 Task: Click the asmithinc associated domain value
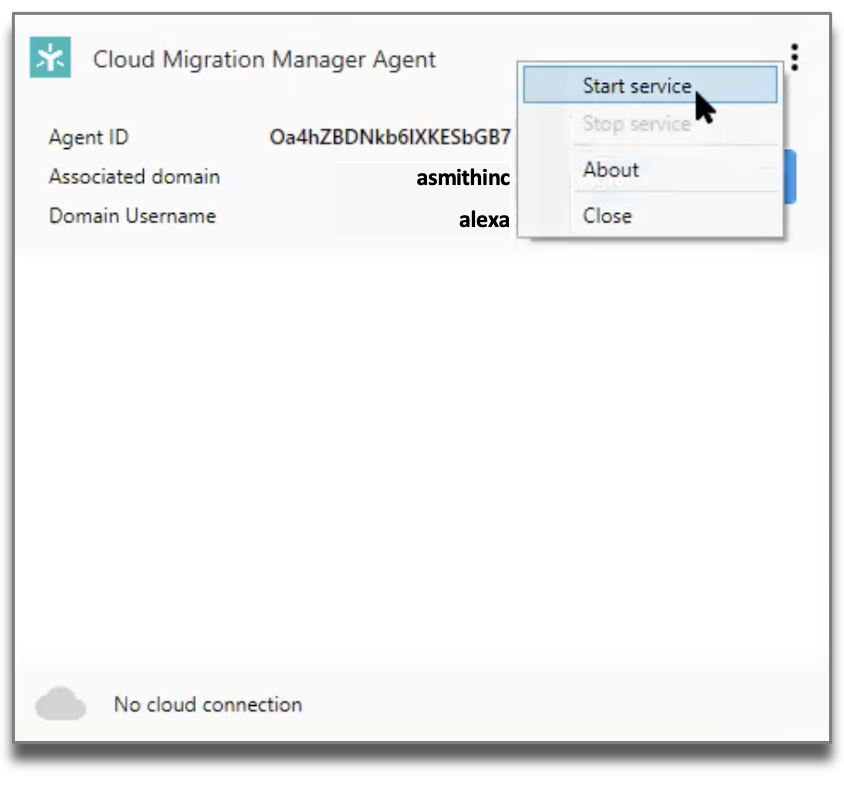point(463,178)
